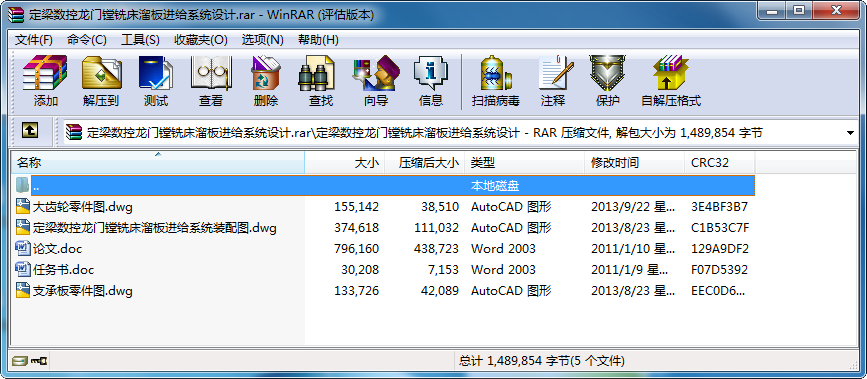This screenshot has width=867, height=379.
Task: Select file name 任务书.doc
Action: 63,270
